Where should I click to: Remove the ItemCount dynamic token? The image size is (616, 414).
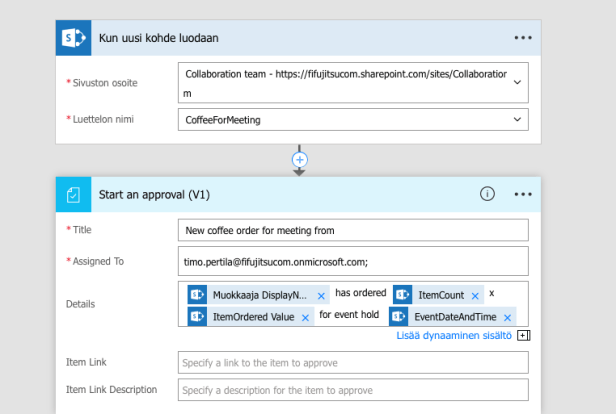[474, 296]
